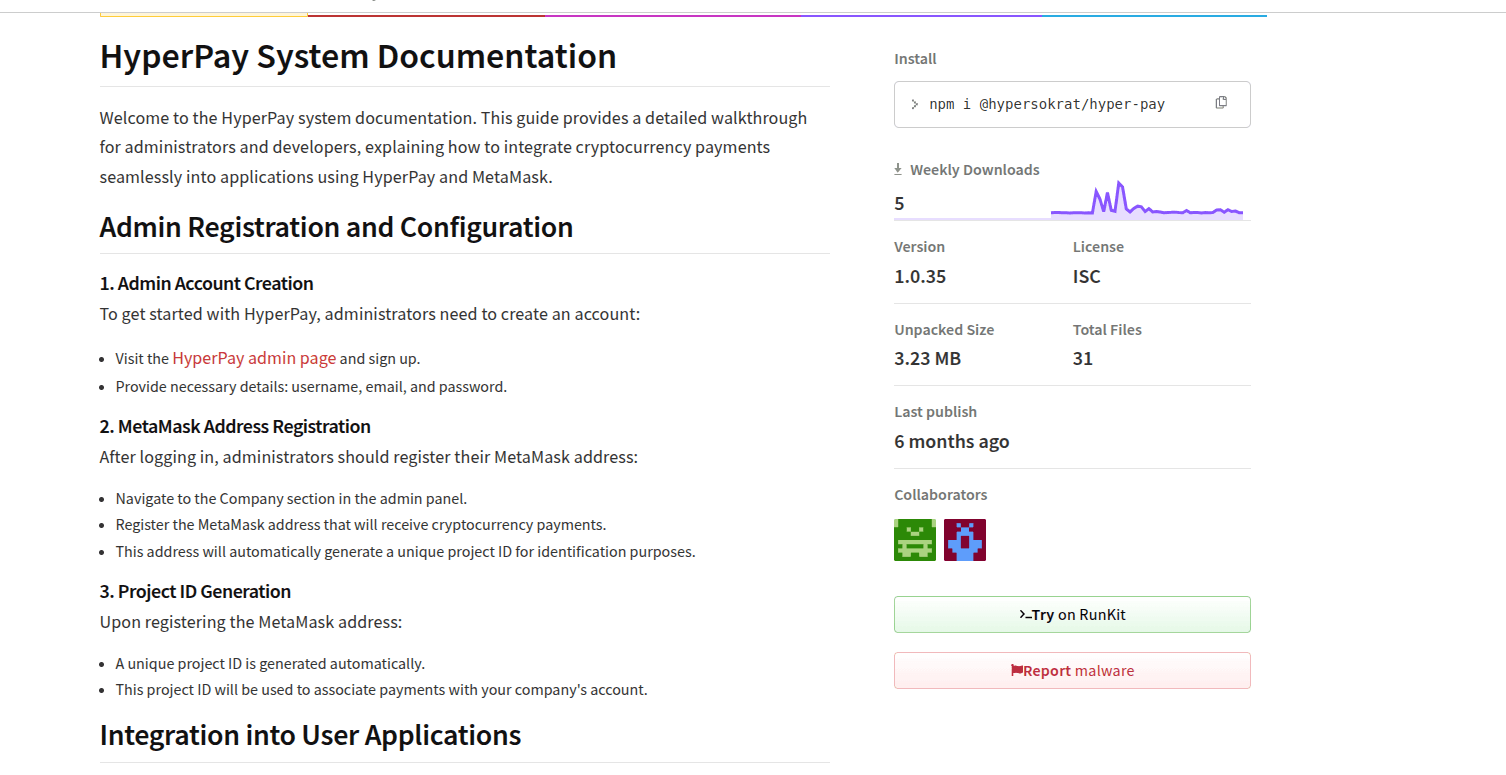Image resolution: width=1506 pixels, height=775 pixels.
Task: Copy the npm install command
Action: pyautogui.click(x=1221, y=103)
